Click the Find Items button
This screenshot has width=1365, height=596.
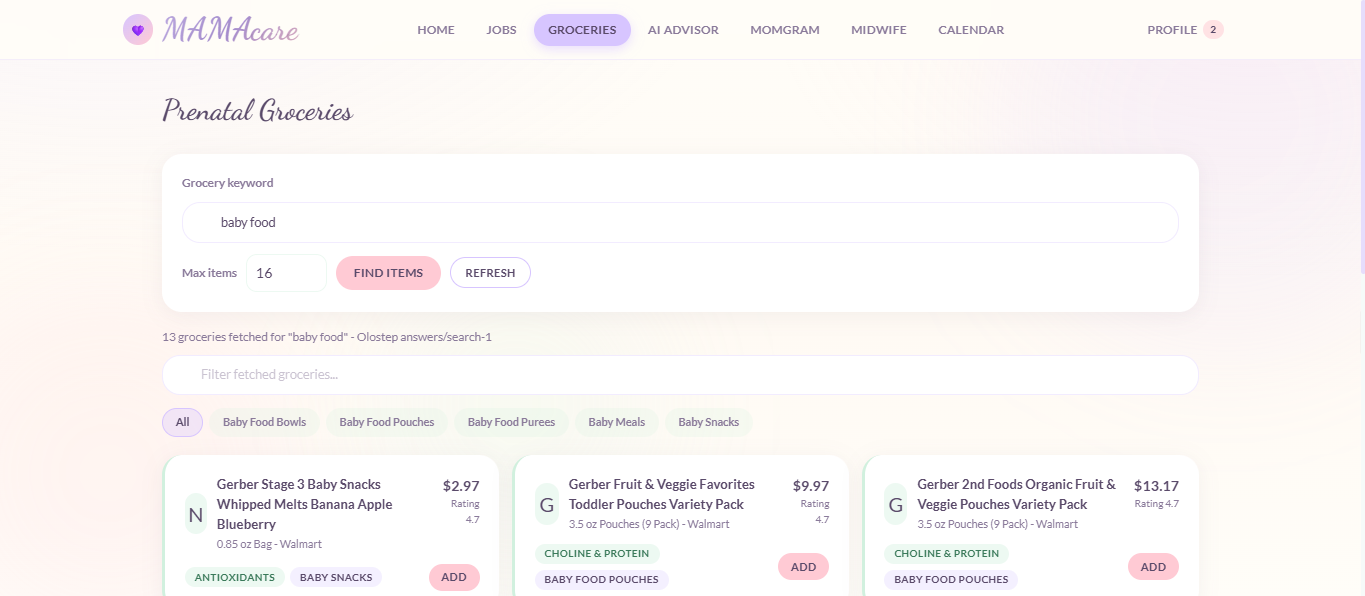388,273
